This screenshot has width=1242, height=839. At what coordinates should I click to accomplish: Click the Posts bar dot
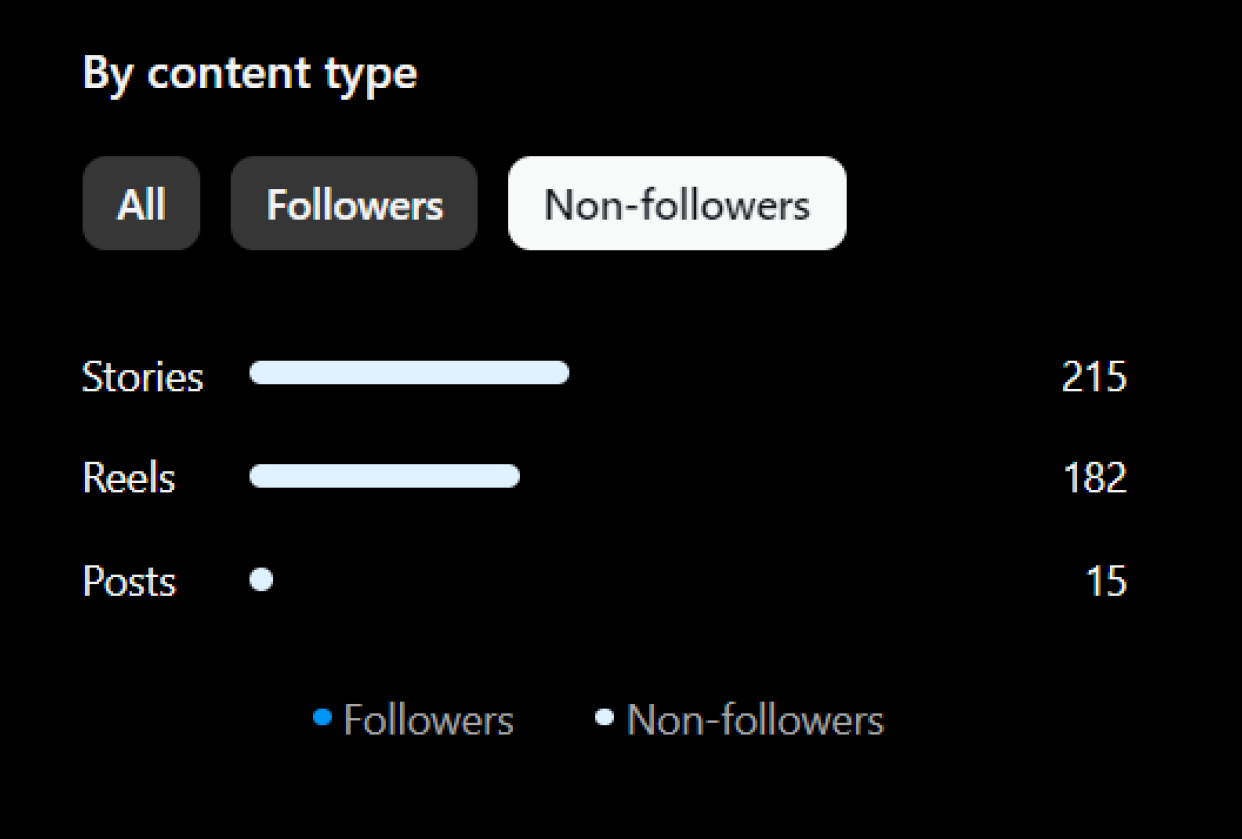pos(261,580)
